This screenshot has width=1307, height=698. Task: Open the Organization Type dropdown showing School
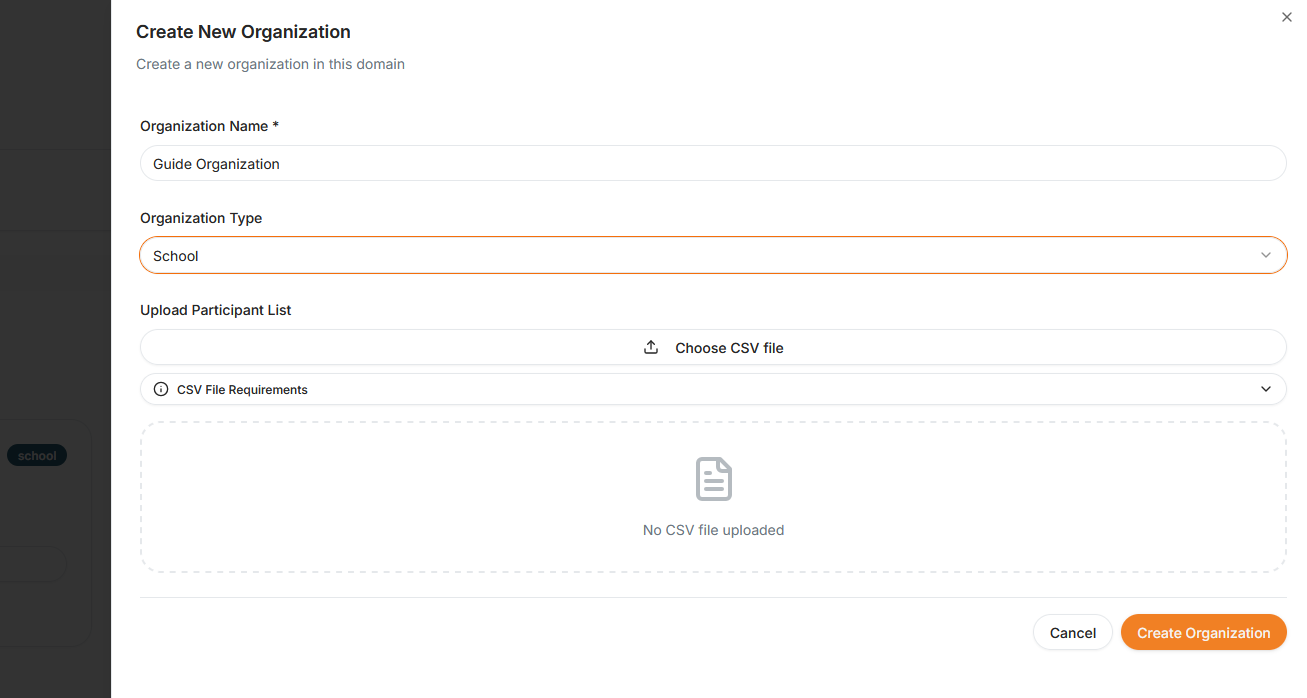(x=700, y=255)
